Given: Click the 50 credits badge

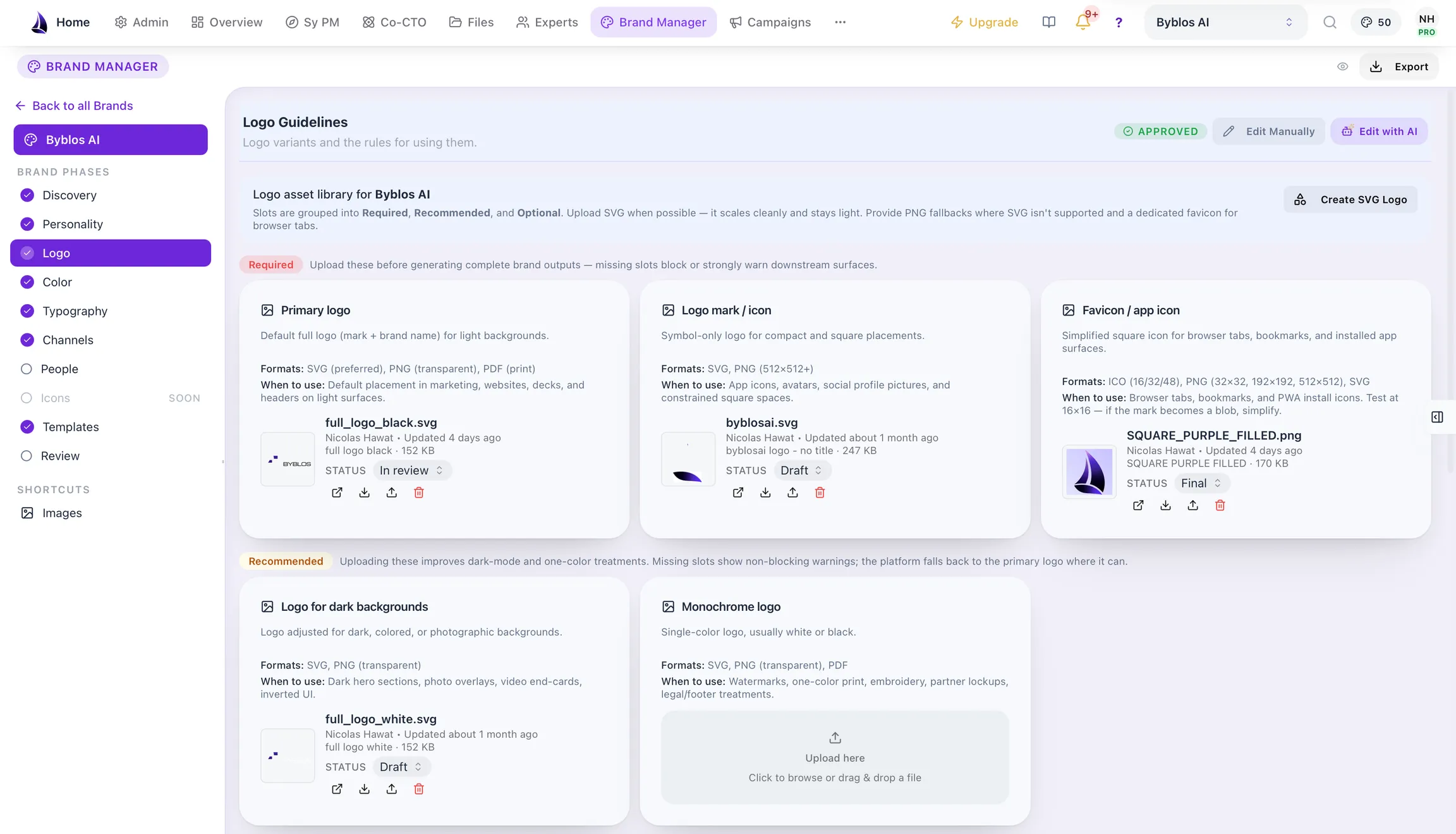Looking at the screenshot, I should coord(1376,22).
